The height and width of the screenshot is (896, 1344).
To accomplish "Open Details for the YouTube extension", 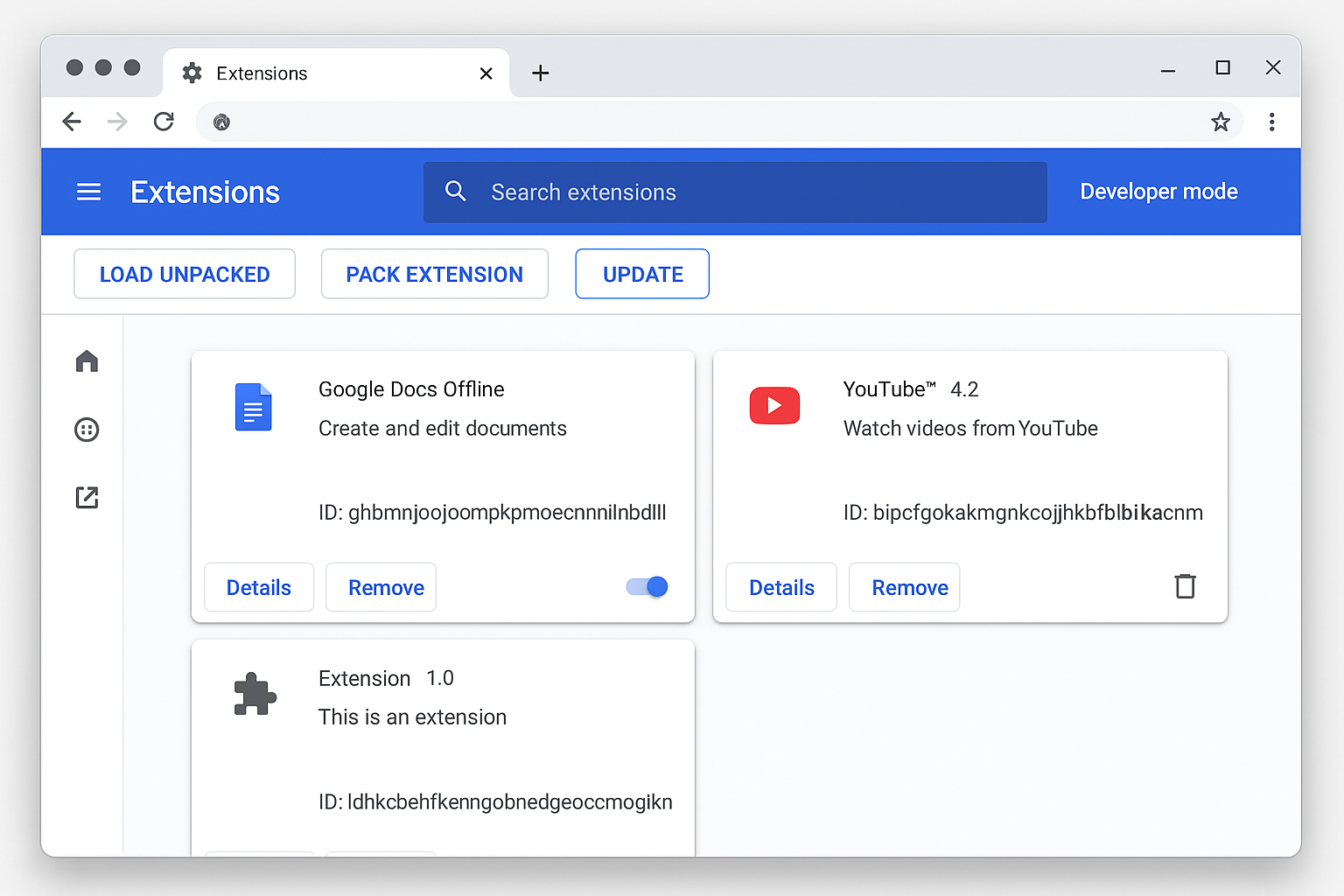I will click(x=780, y=587).
